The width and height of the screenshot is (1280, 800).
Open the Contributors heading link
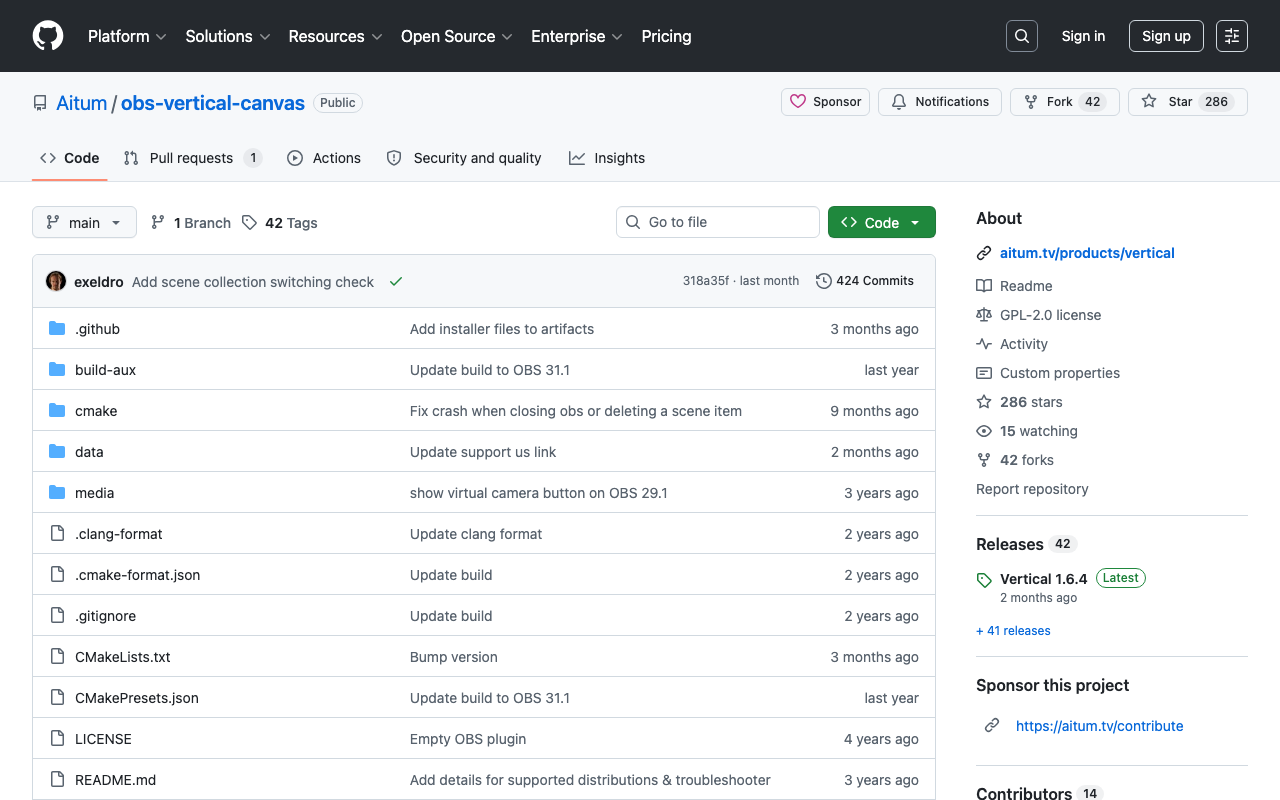coord(1024,794)
